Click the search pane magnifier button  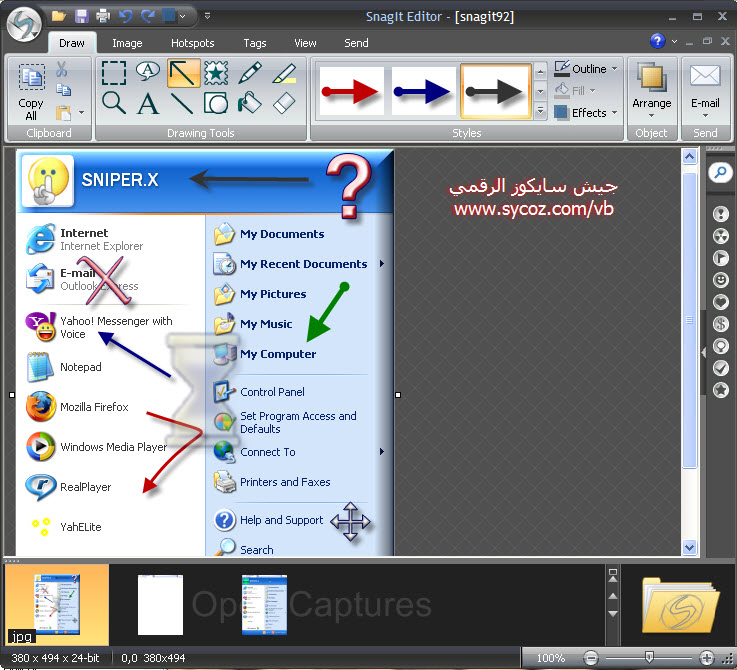(720, 173)
